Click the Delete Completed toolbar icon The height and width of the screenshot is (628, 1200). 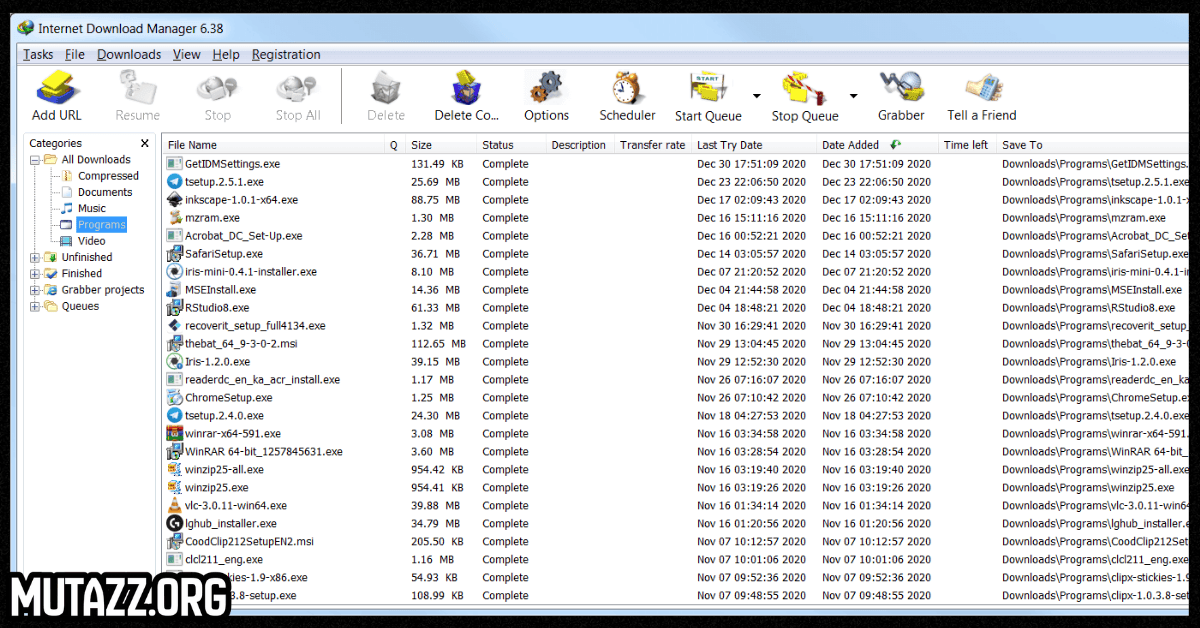pyautogui.click(x=466, y=90)
